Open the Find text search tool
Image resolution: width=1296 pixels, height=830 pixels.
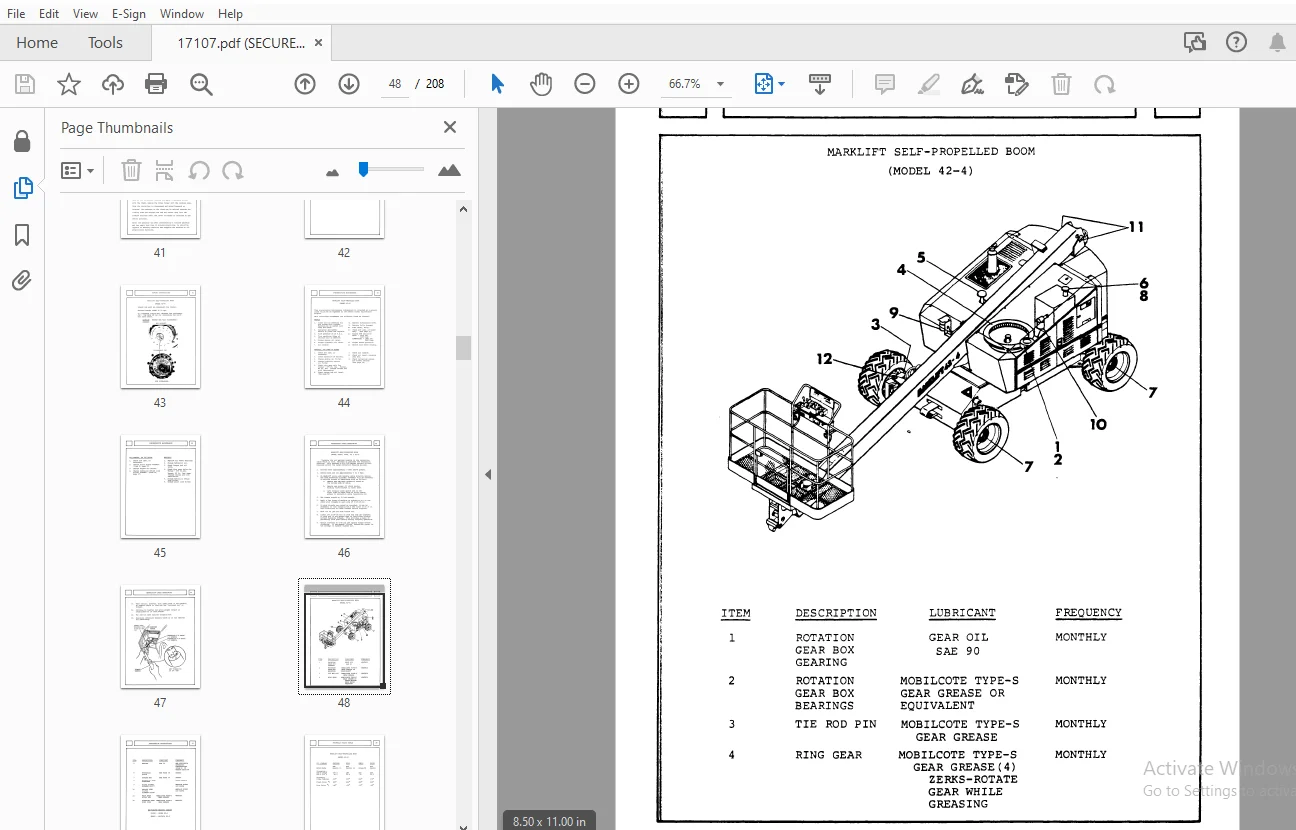coord(201,84)
